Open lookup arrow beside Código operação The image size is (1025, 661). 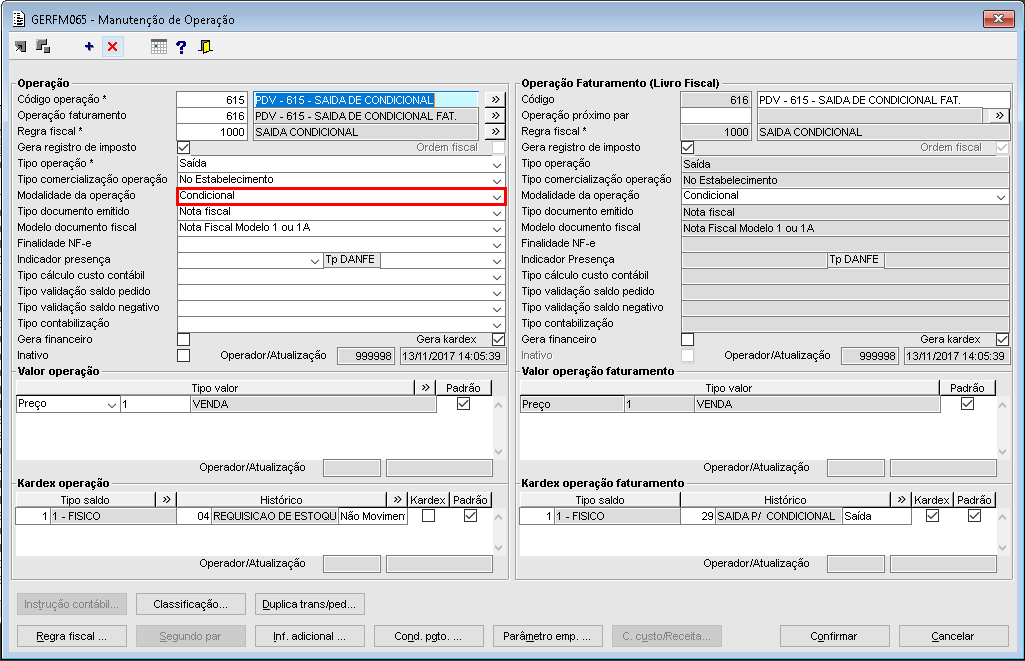496,99
